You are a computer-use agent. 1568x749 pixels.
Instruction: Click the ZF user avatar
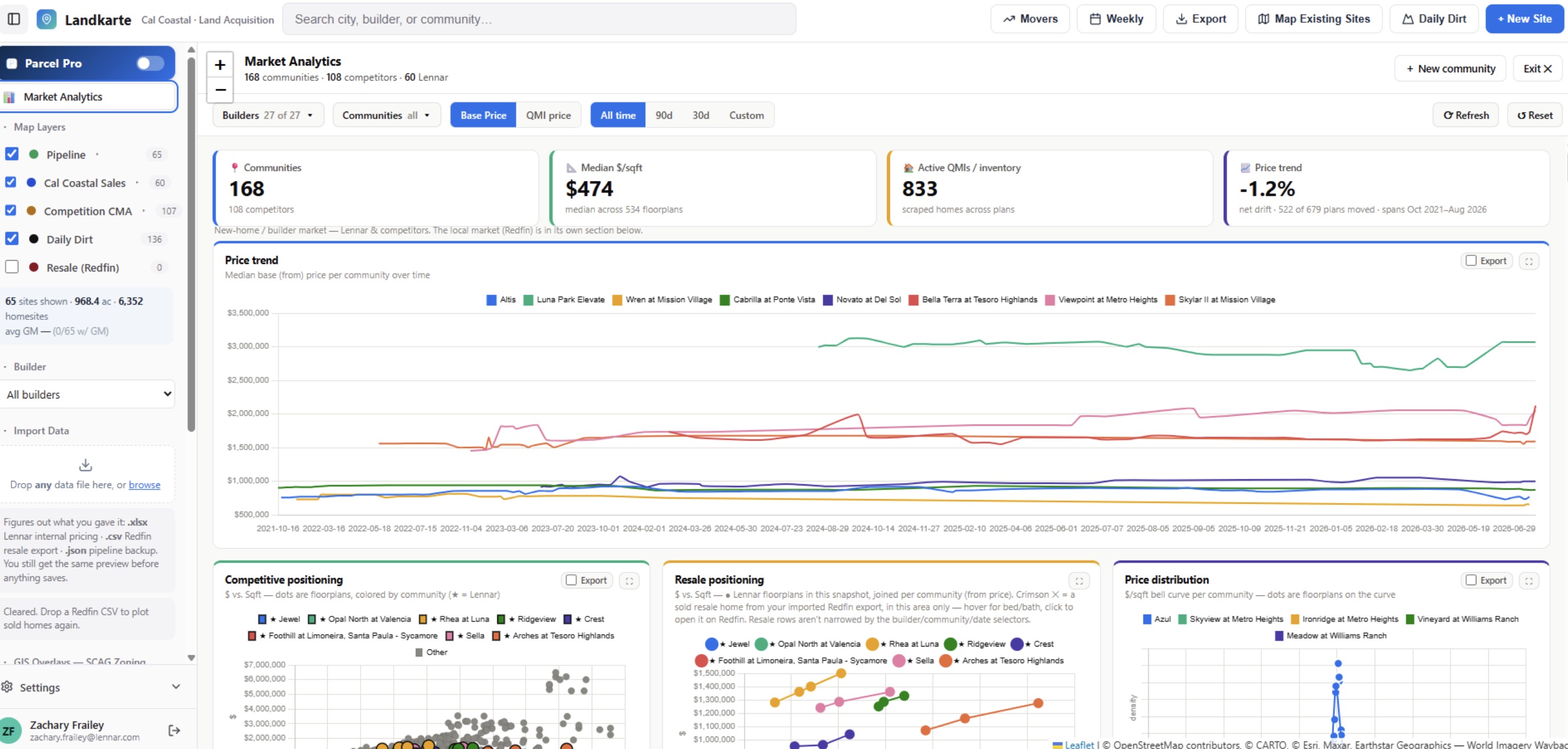pyautogui.click(x=10, y=731)
